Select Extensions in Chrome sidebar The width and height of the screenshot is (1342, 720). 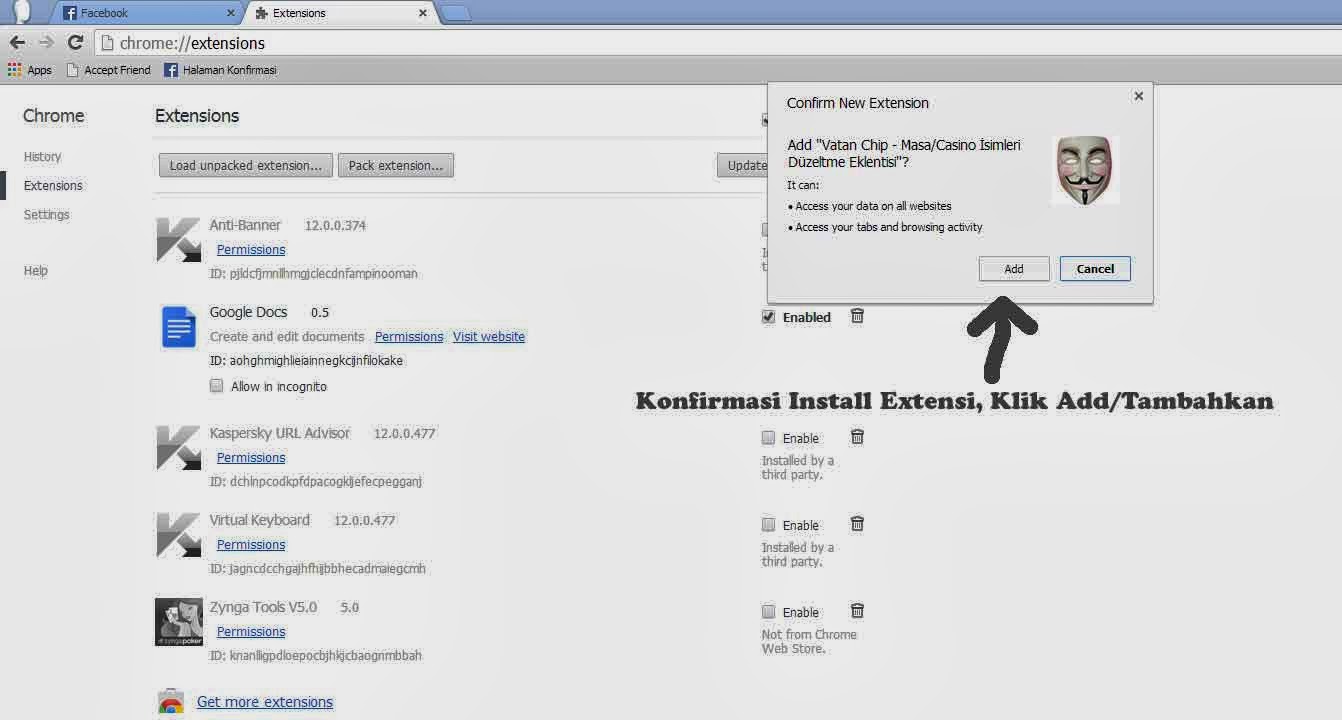coord(53,185)
